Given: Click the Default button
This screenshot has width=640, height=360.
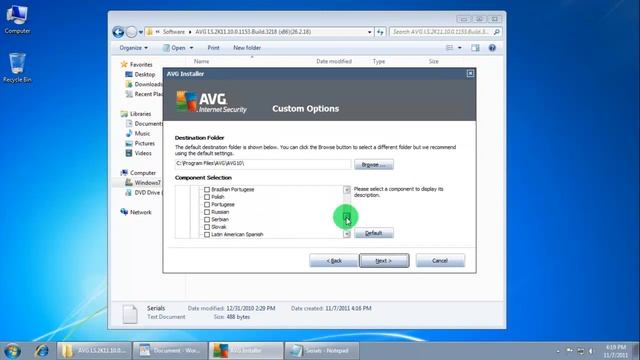Looking at the screenshot, I should coord(374,233).
